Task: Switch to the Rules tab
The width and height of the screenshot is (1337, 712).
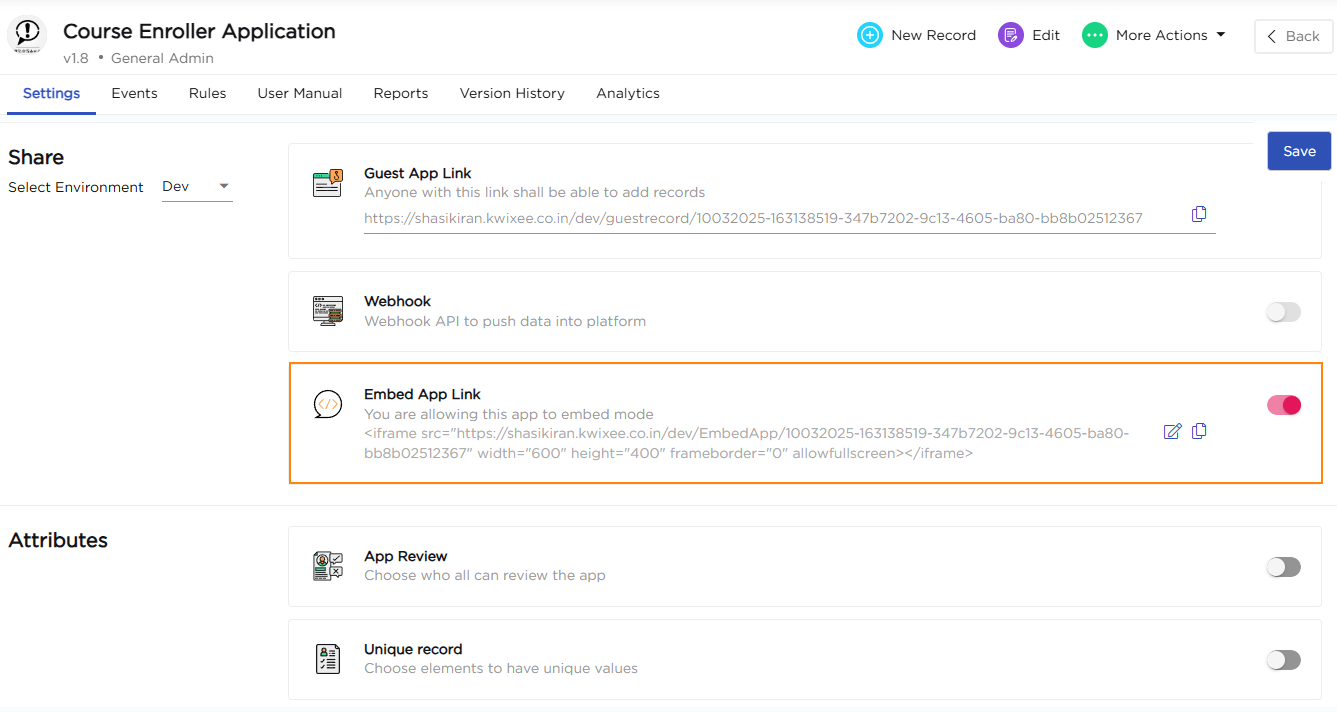Action: pos(207,93)
